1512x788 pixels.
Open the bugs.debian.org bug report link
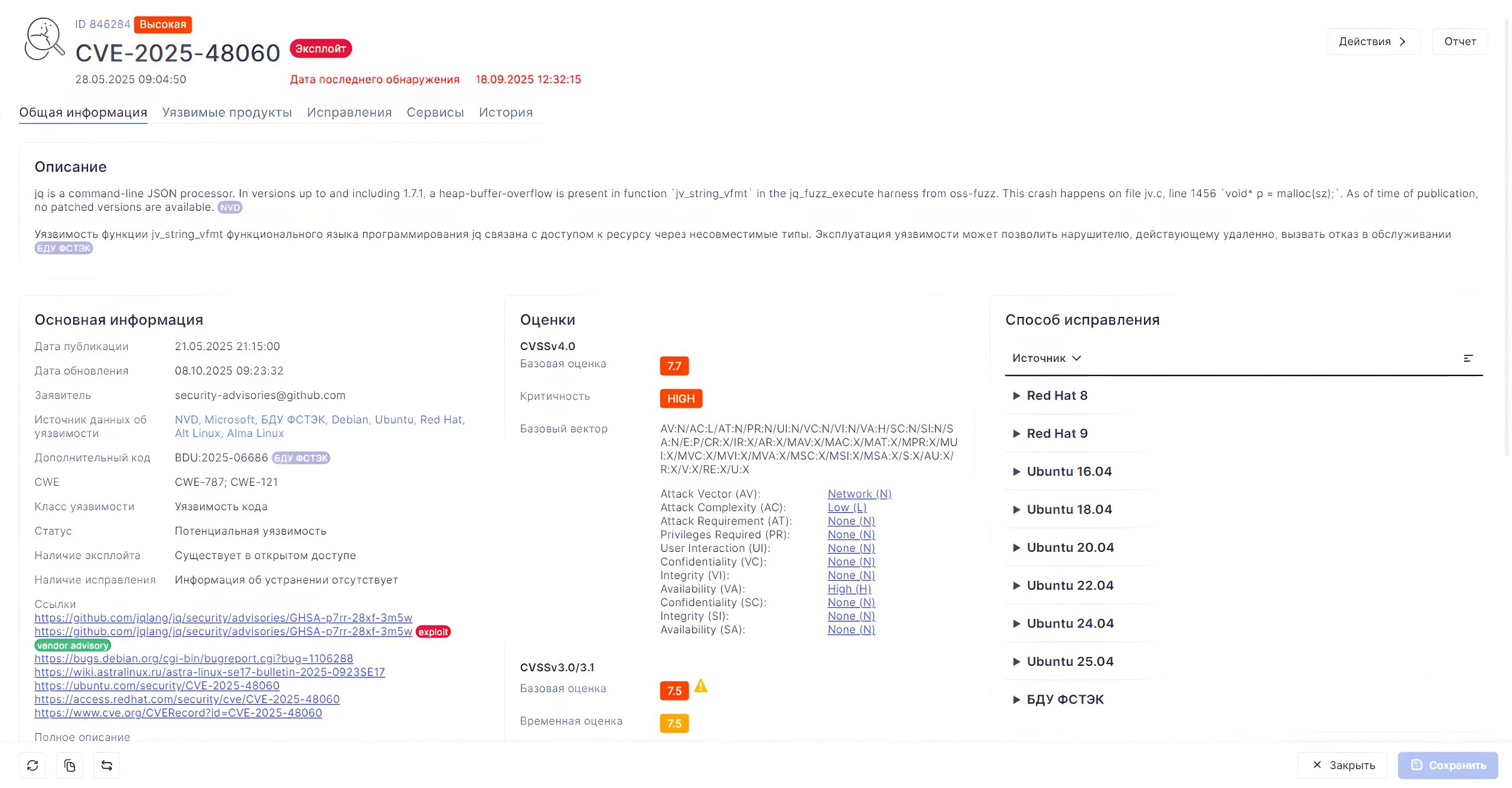(x=194, y=658)
